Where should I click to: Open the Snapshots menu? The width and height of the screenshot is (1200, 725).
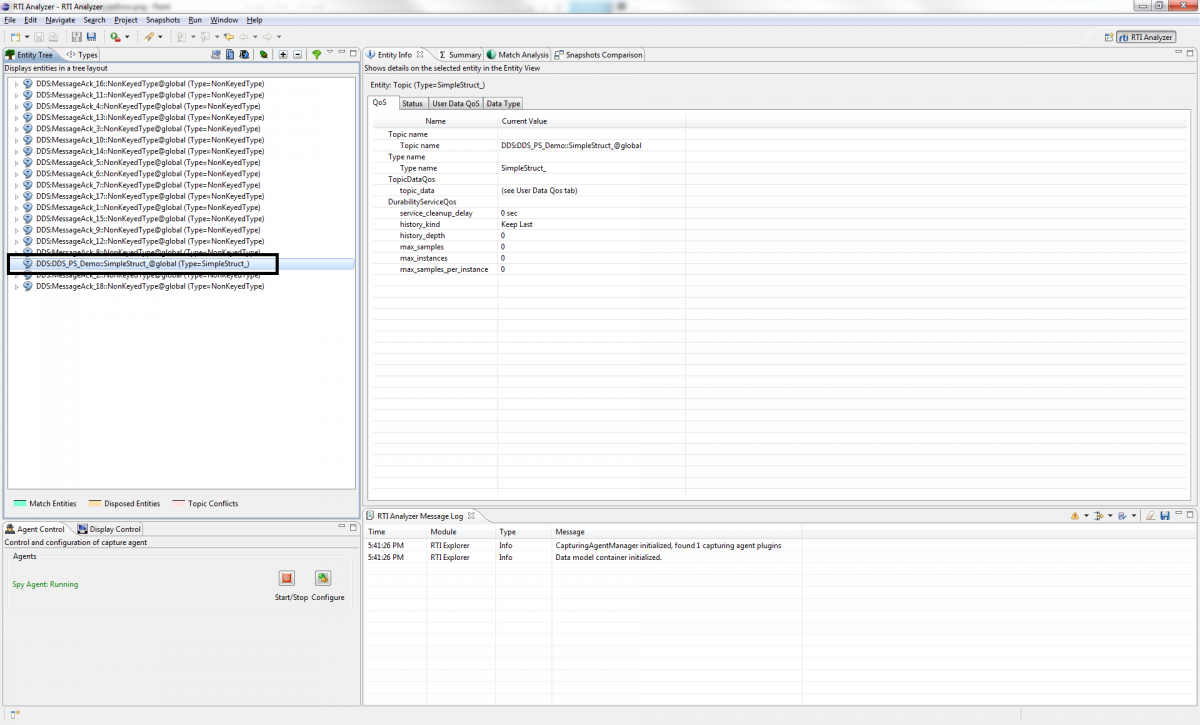click(x=163, y=20)
